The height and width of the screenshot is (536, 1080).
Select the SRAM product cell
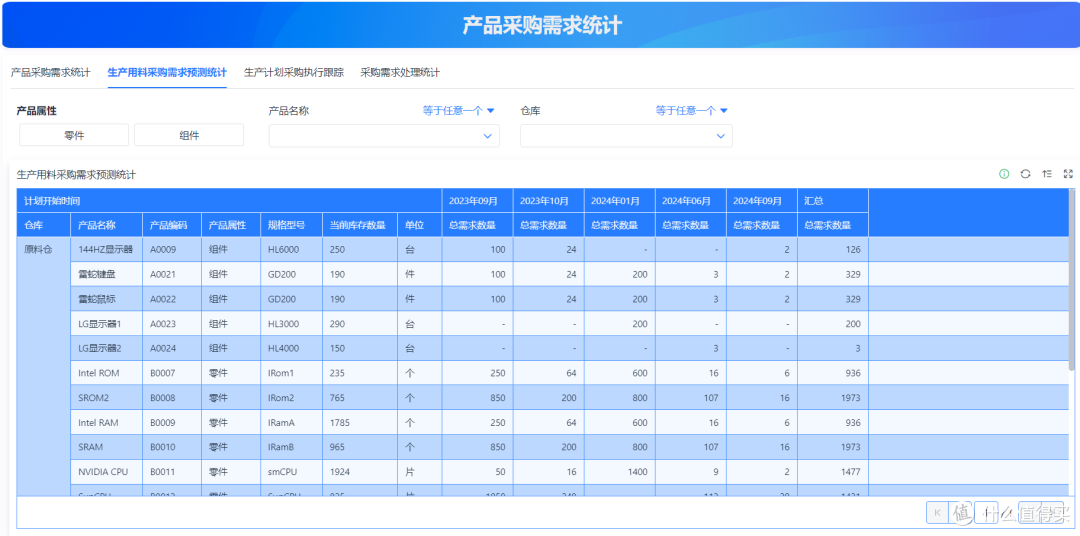click(x=107, y=447)
